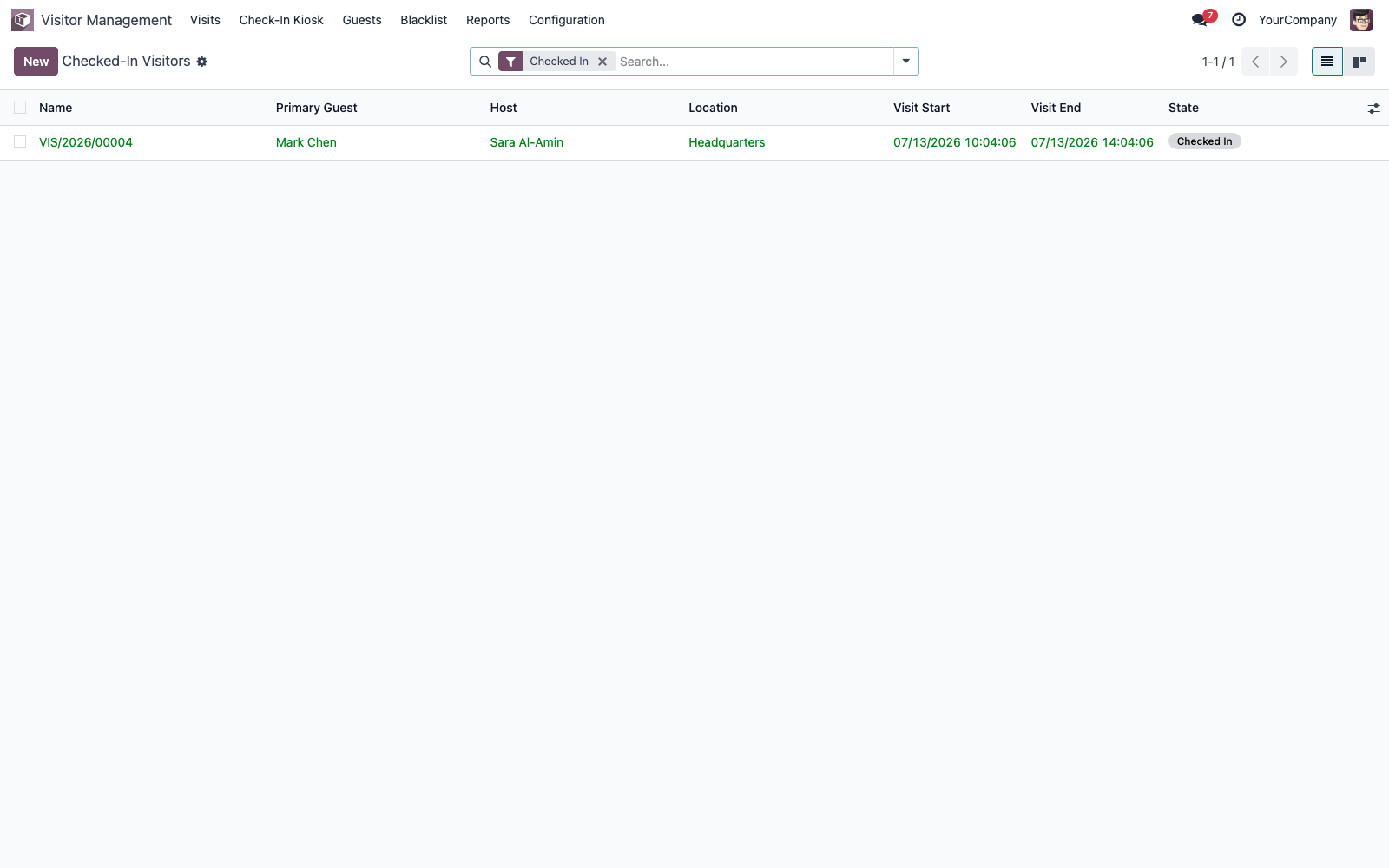Click the visit start 07/13/2026 10:04:06

point(954,142)
